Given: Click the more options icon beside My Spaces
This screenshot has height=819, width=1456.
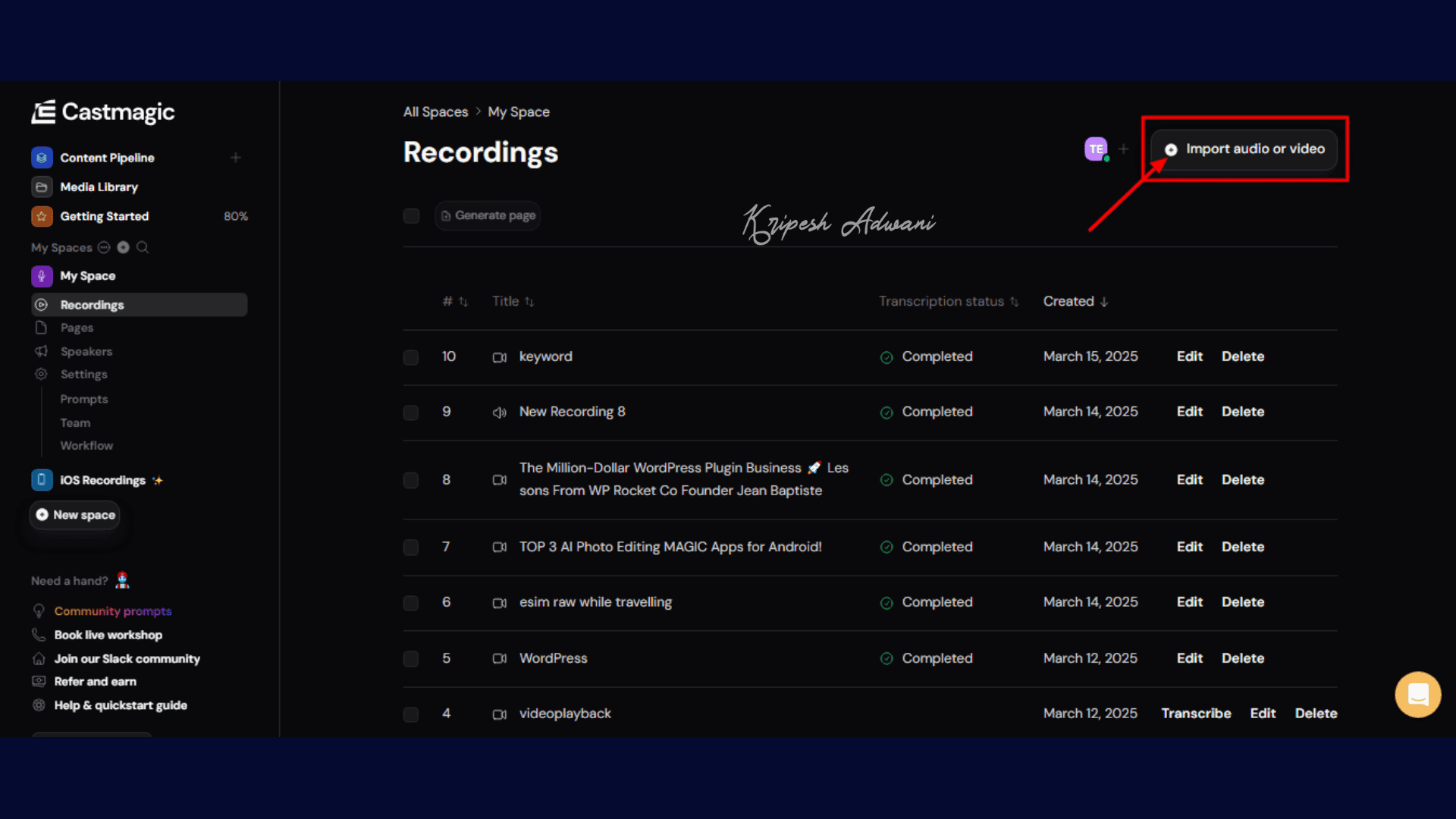Looking at the screenshot, I should pyautogui.click(x=104, y=247).
